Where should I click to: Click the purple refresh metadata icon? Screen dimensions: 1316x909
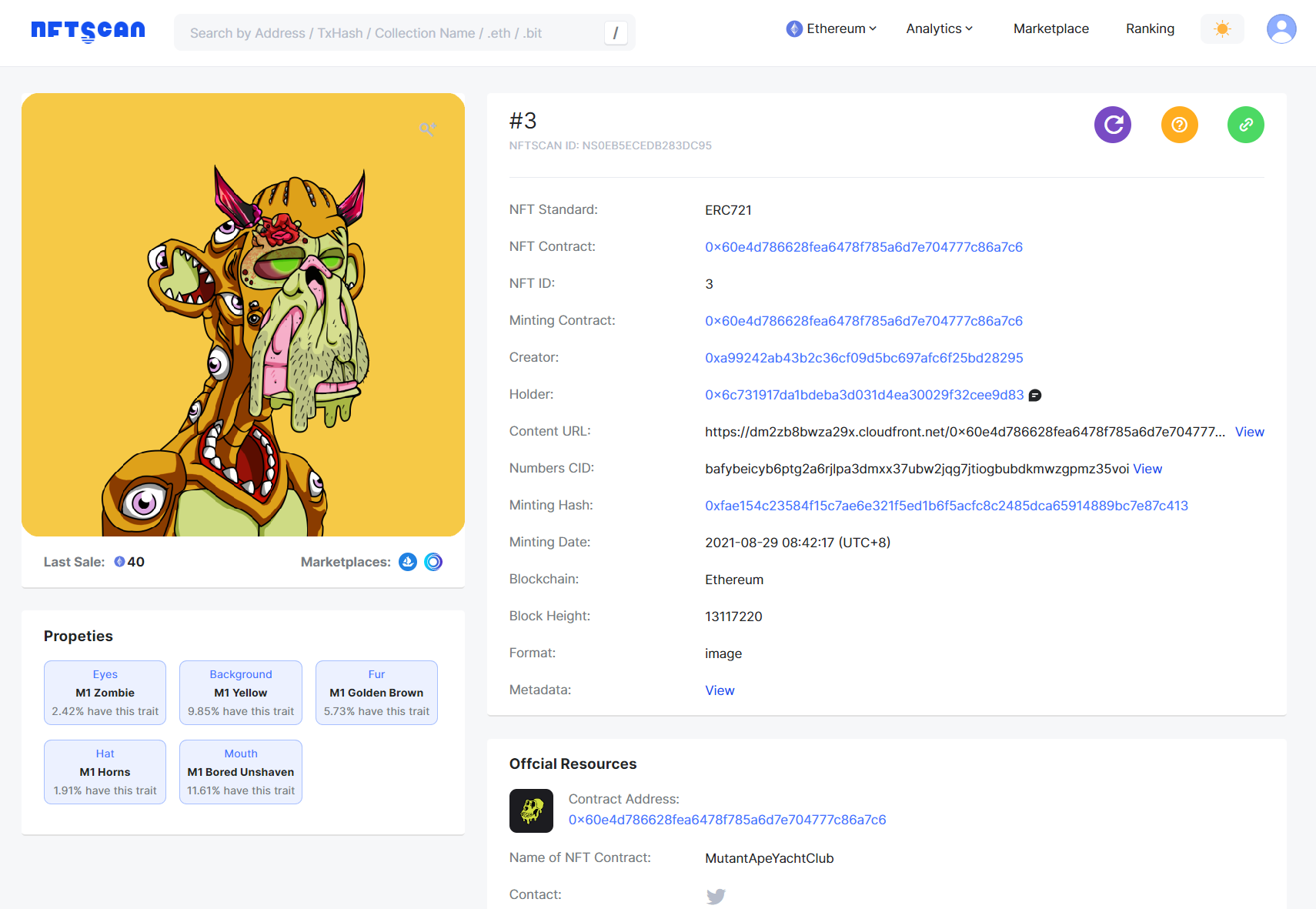1112,125
